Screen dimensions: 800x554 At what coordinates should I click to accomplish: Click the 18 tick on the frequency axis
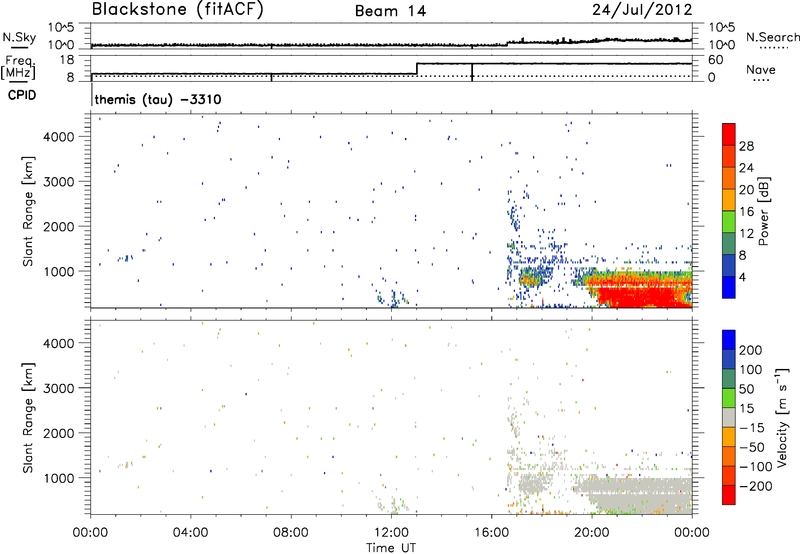[67, 60]
